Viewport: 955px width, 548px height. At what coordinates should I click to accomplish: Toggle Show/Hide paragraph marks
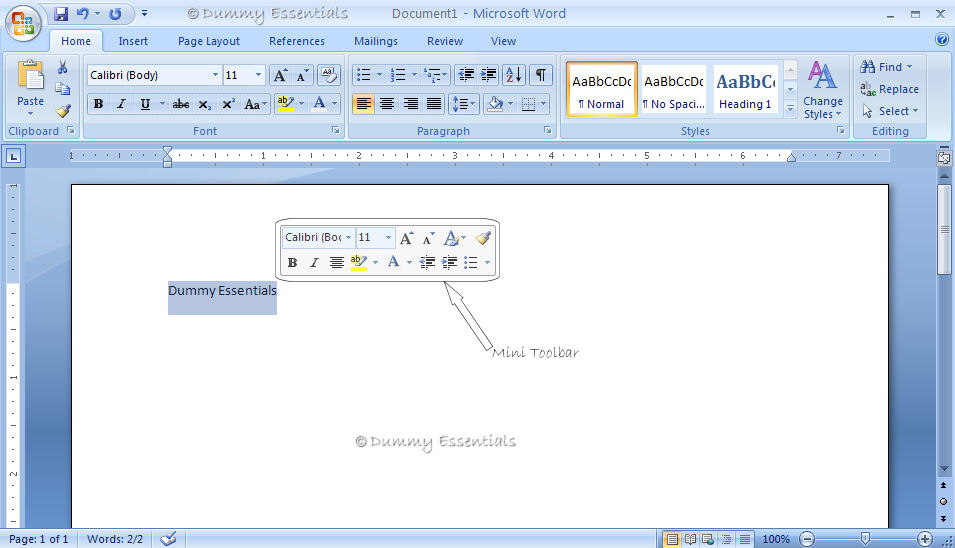coord(540,75)
